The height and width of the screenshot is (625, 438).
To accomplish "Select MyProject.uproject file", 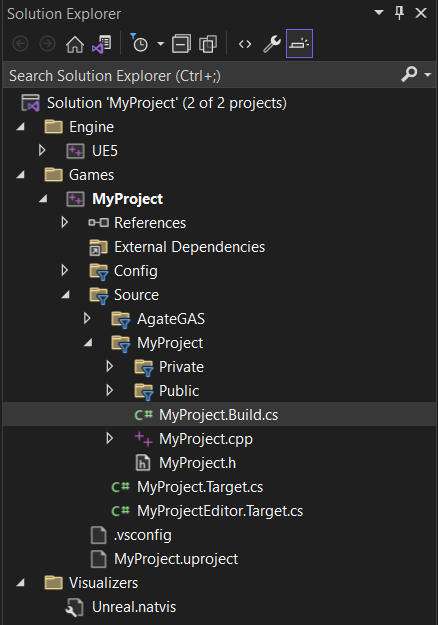I will click(x=176, y=559).
